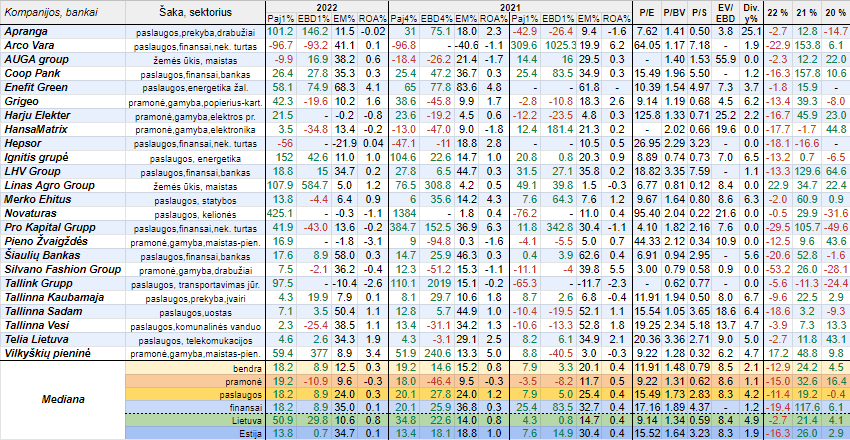Select the P/E column header
The image size is (850, 440).
click(x=649, y=12)
